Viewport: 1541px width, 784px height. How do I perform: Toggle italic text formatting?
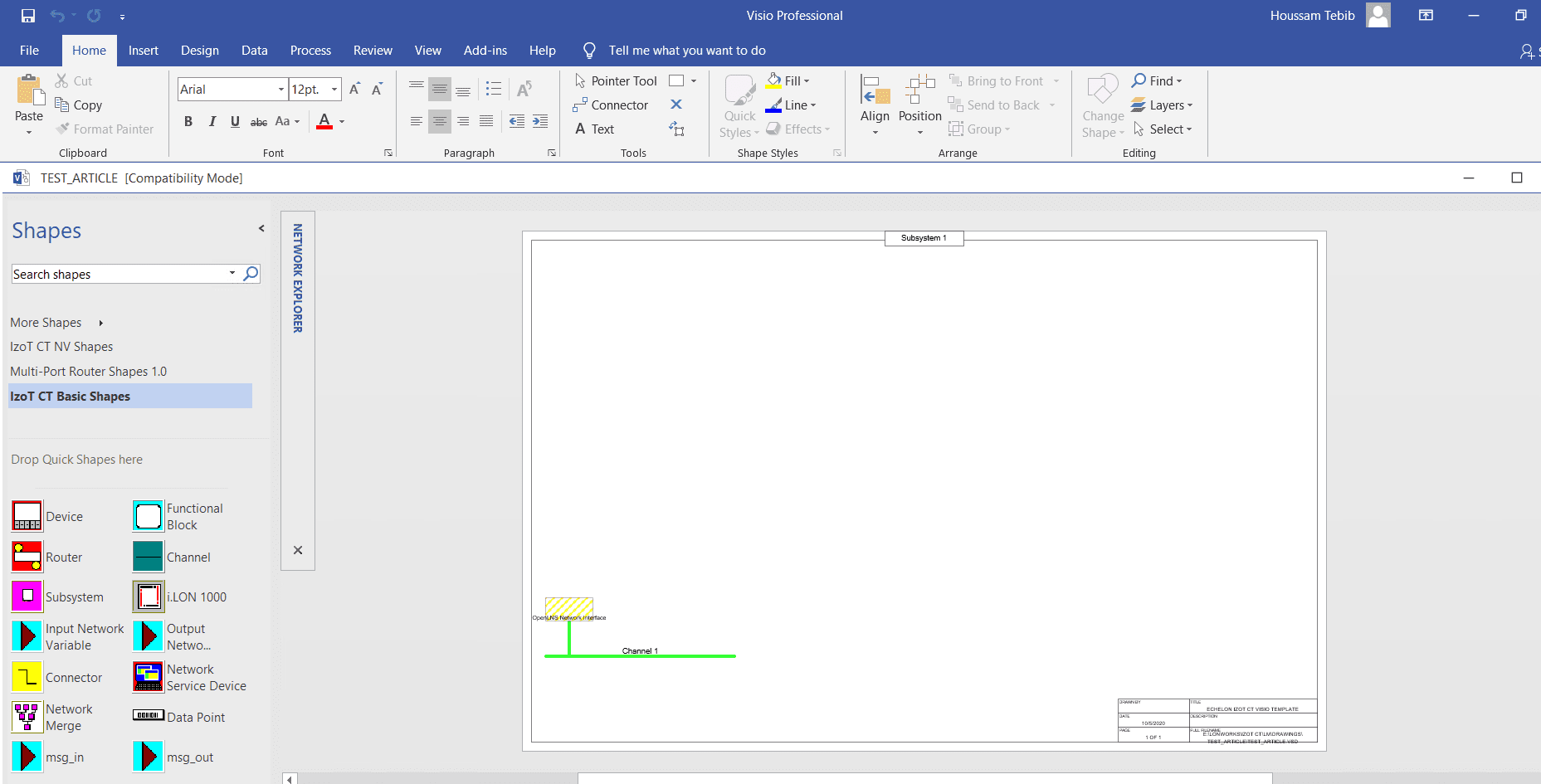pyautogui.click(x=212, y=122)
